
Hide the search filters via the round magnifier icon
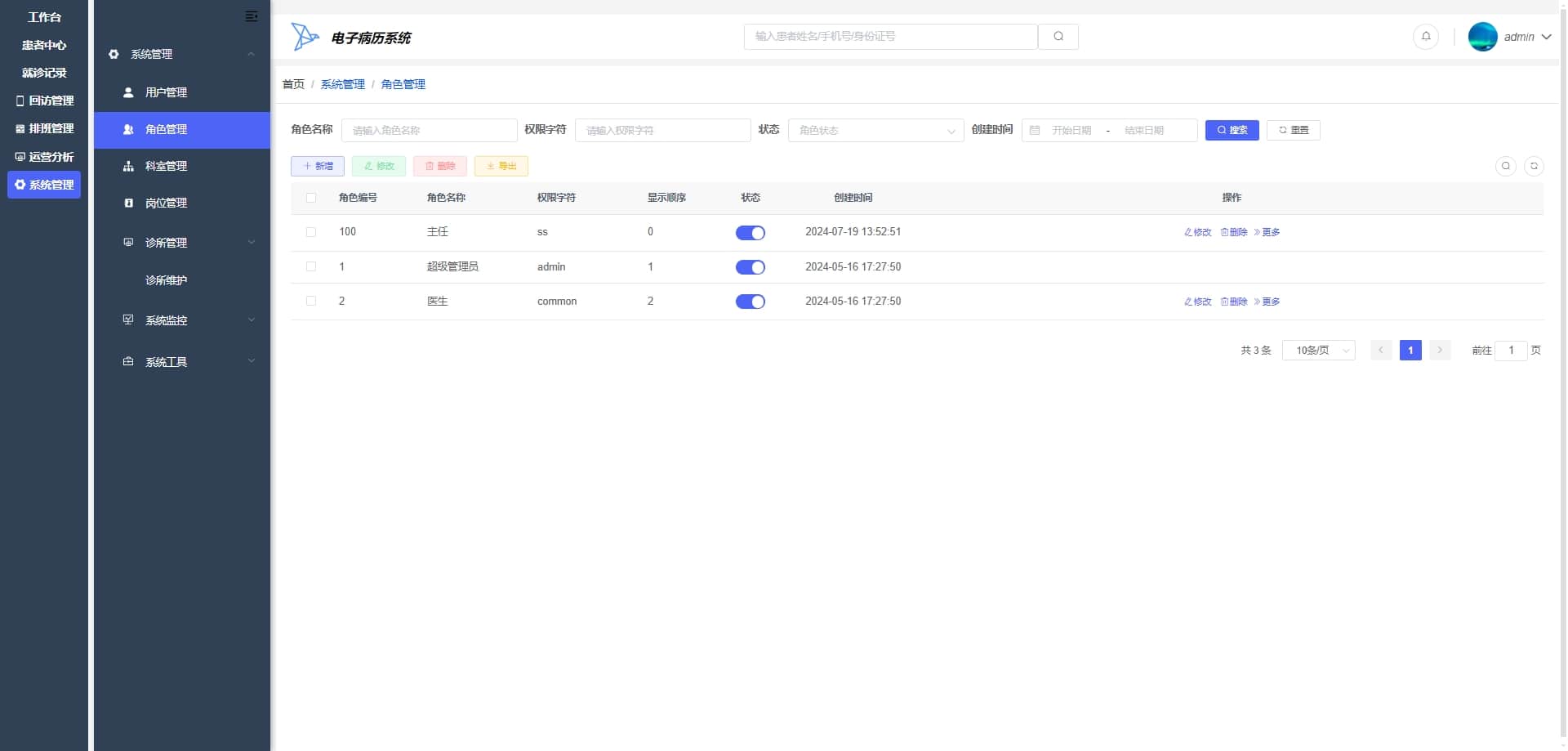pos(1506,166)
